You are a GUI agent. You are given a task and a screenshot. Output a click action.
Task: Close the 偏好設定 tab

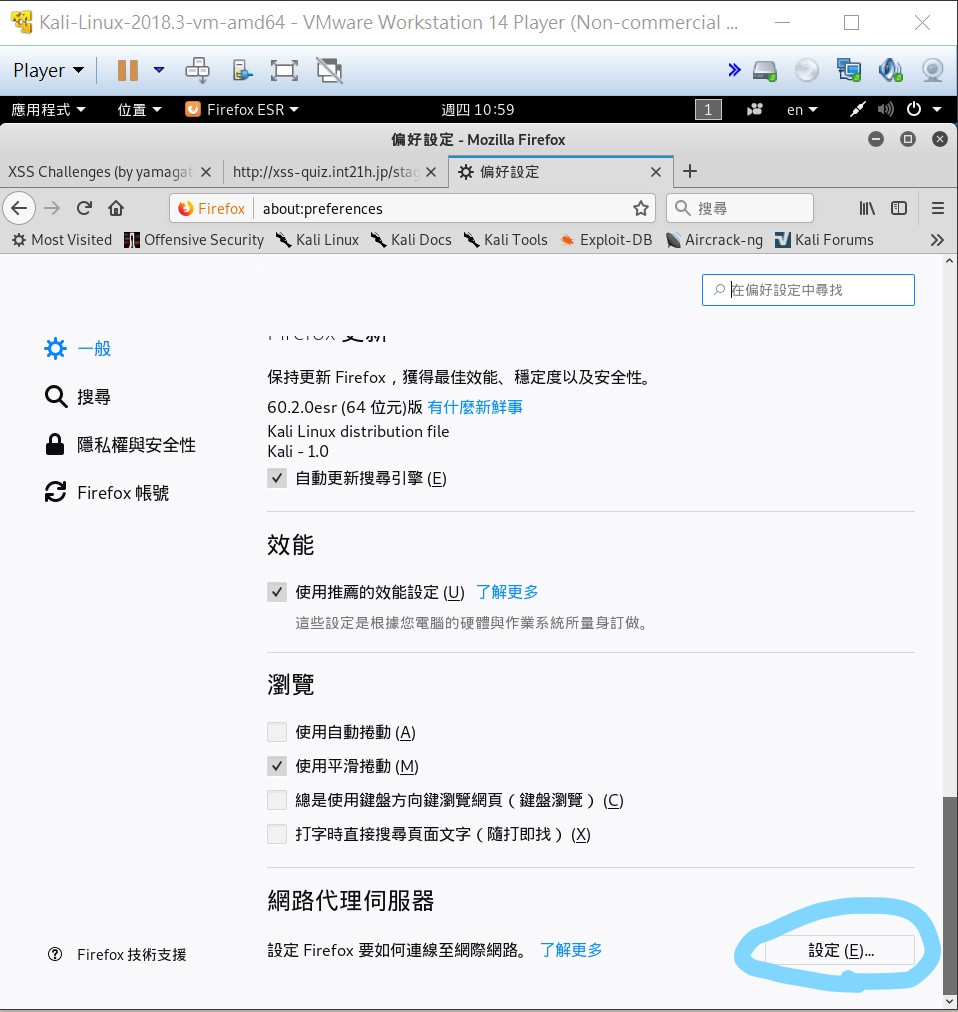click(x=656, y=172)
